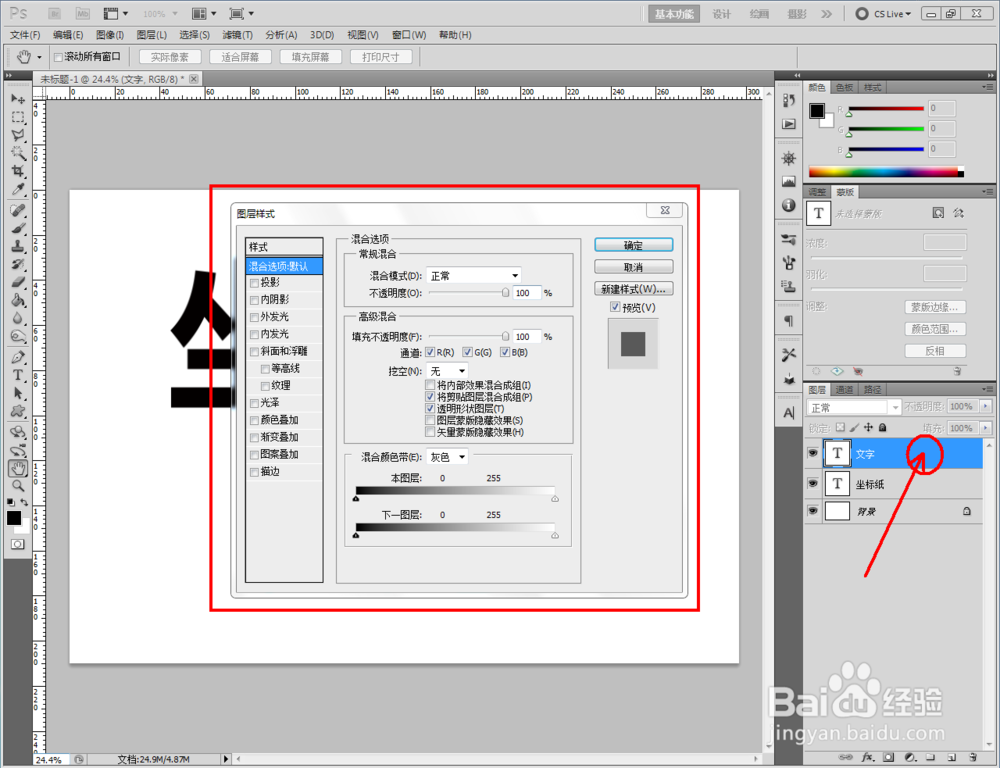This screenshot has height=768, width=1000.
Task: Select the Hand tool
Action: tap(18, 468)
